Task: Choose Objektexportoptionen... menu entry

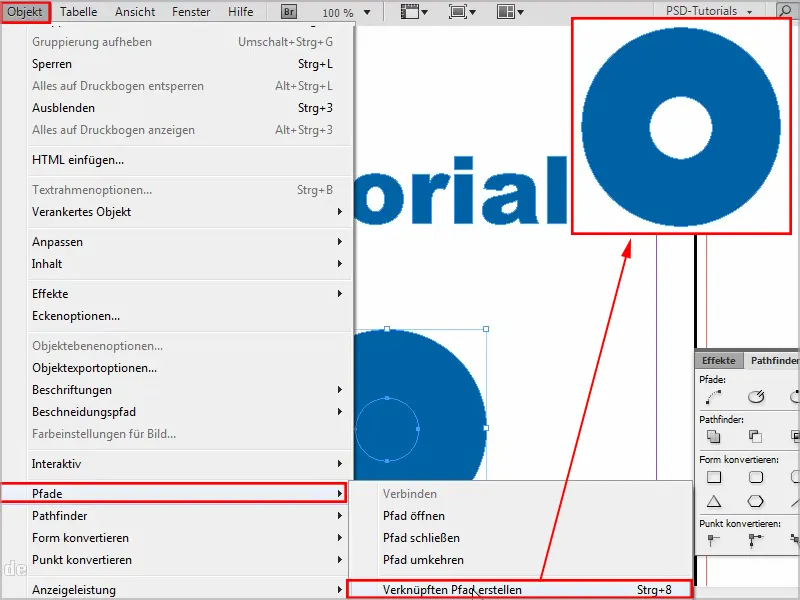Action: click(190, 368)
